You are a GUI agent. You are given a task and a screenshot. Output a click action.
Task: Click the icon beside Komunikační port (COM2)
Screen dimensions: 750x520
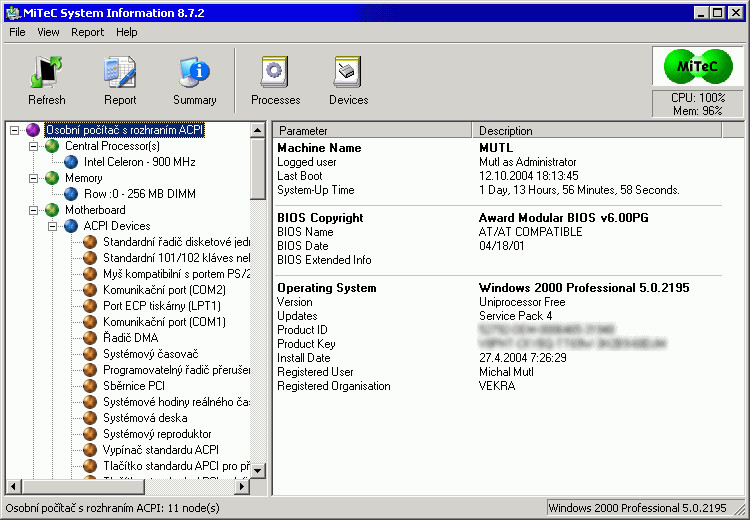click(90, 290)
